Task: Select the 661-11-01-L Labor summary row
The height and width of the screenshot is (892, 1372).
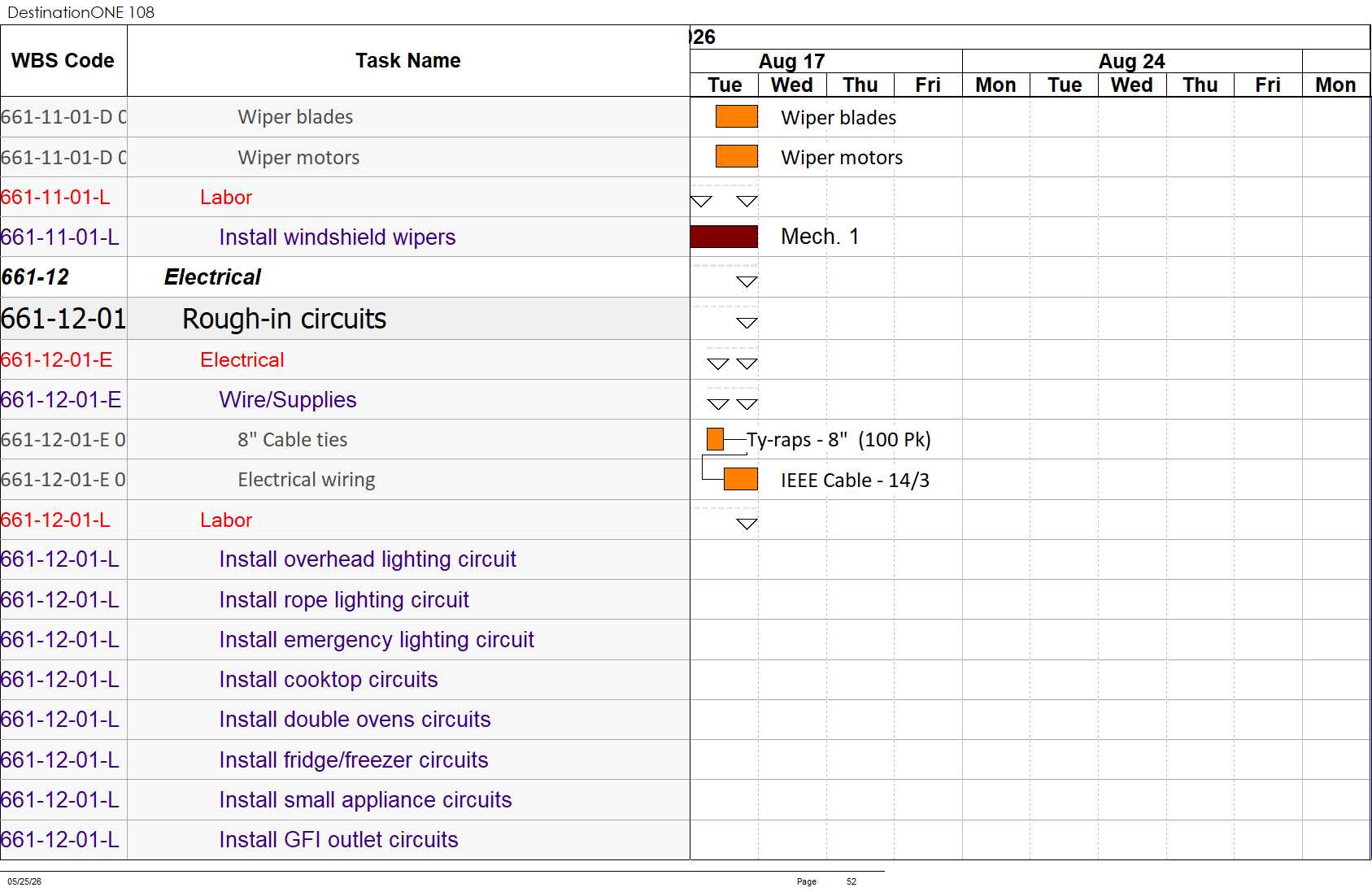Action: click(345, 197)
